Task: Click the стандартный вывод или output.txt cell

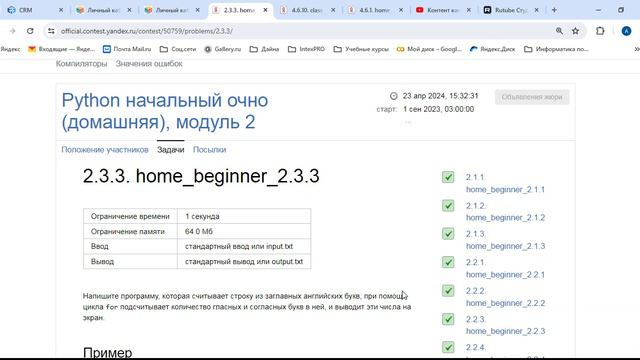Action: point(244,262)
